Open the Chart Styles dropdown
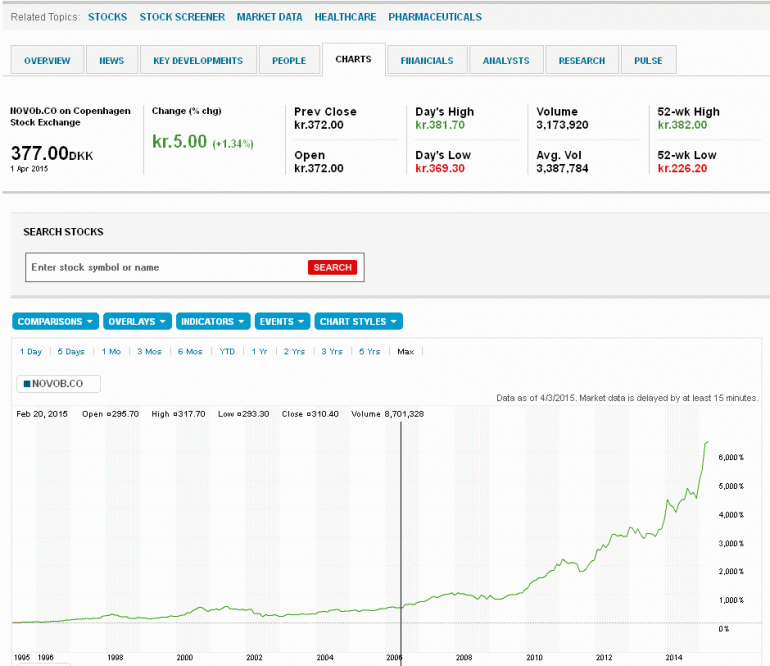770x666 pixels. (x=358, y=322)
